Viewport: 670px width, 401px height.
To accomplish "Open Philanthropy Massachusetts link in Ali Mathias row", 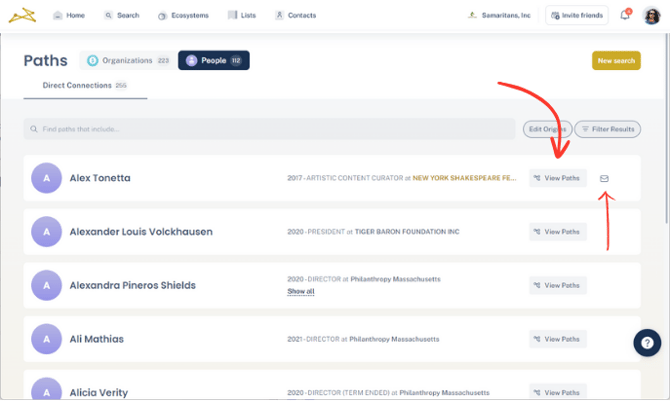I will click(x=394, y=339).
